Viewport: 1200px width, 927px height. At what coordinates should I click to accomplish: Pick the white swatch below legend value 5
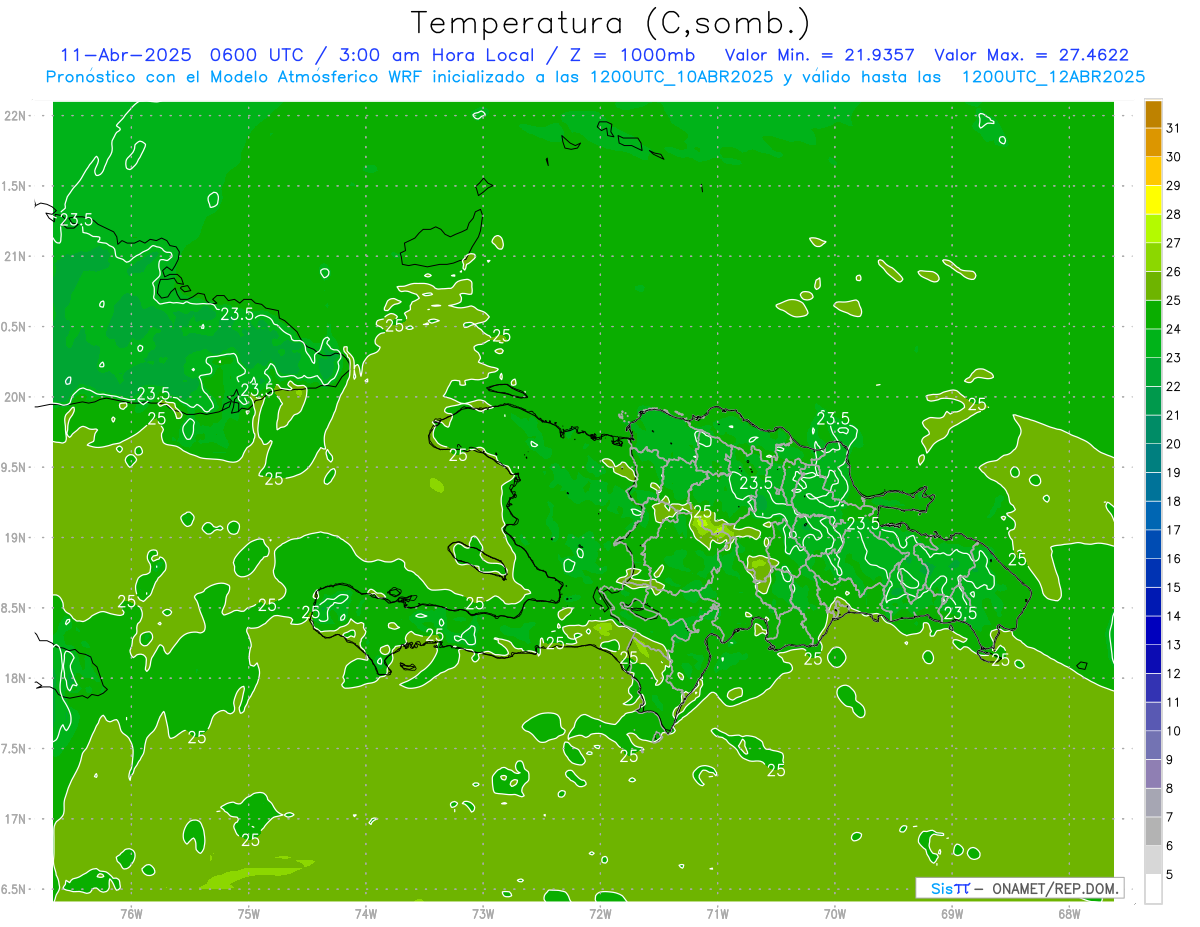pyautogui.click(x=1153, y=889)
